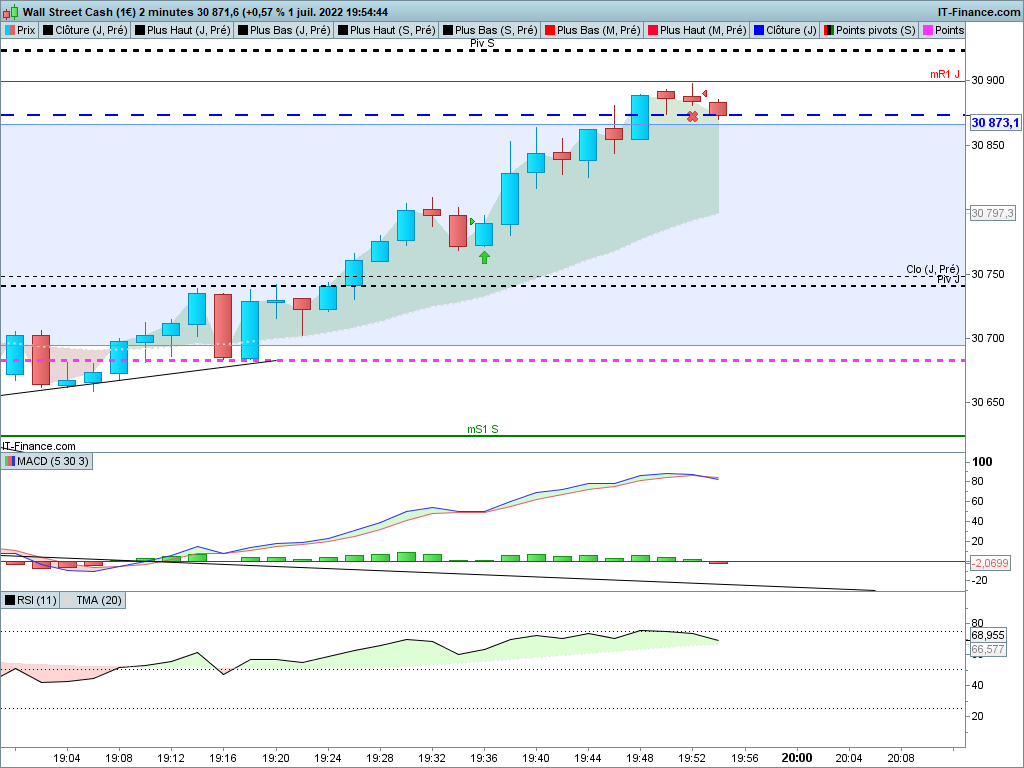Viewport: 1024px width, 768px height.
Task: Click the MACD value label -2,0699
Action: coord(989,563)
